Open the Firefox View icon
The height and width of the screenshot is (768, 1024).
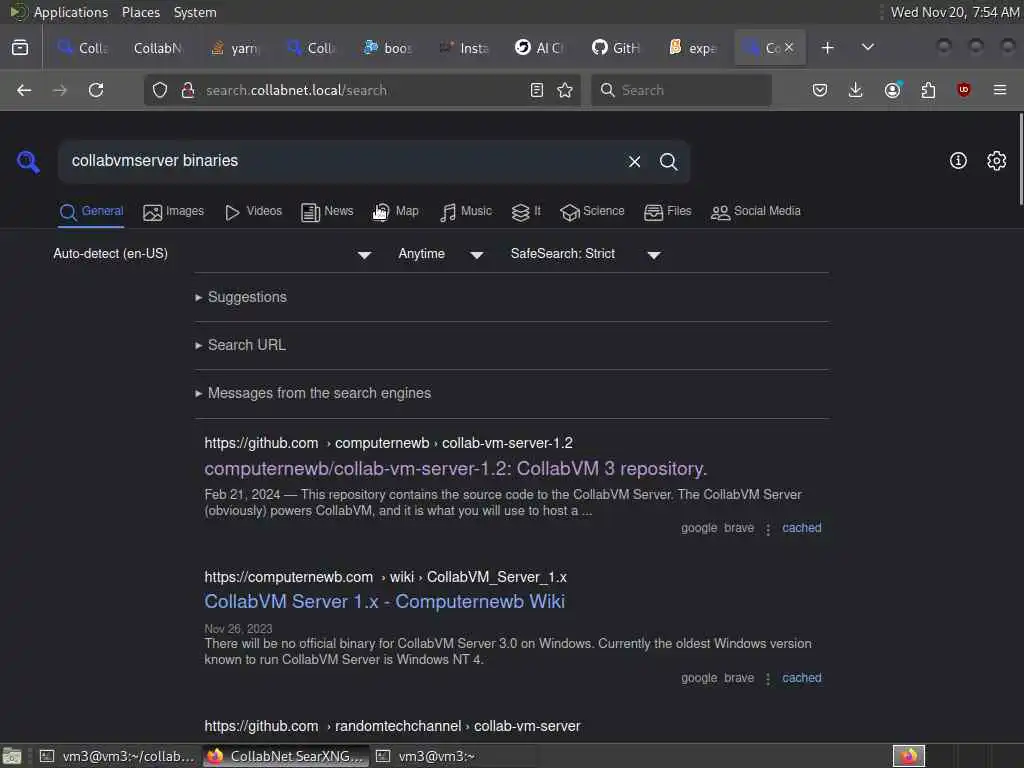(20, 47)
